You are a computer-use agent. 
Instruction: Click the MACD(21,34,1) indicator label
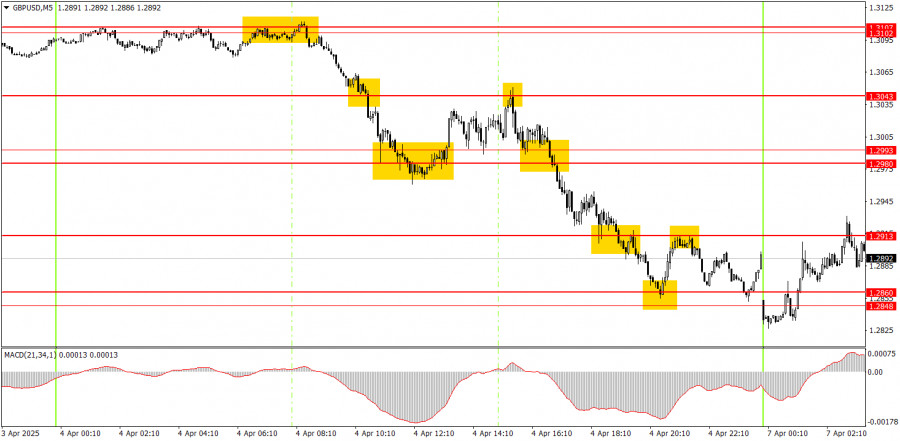[29, 355]
